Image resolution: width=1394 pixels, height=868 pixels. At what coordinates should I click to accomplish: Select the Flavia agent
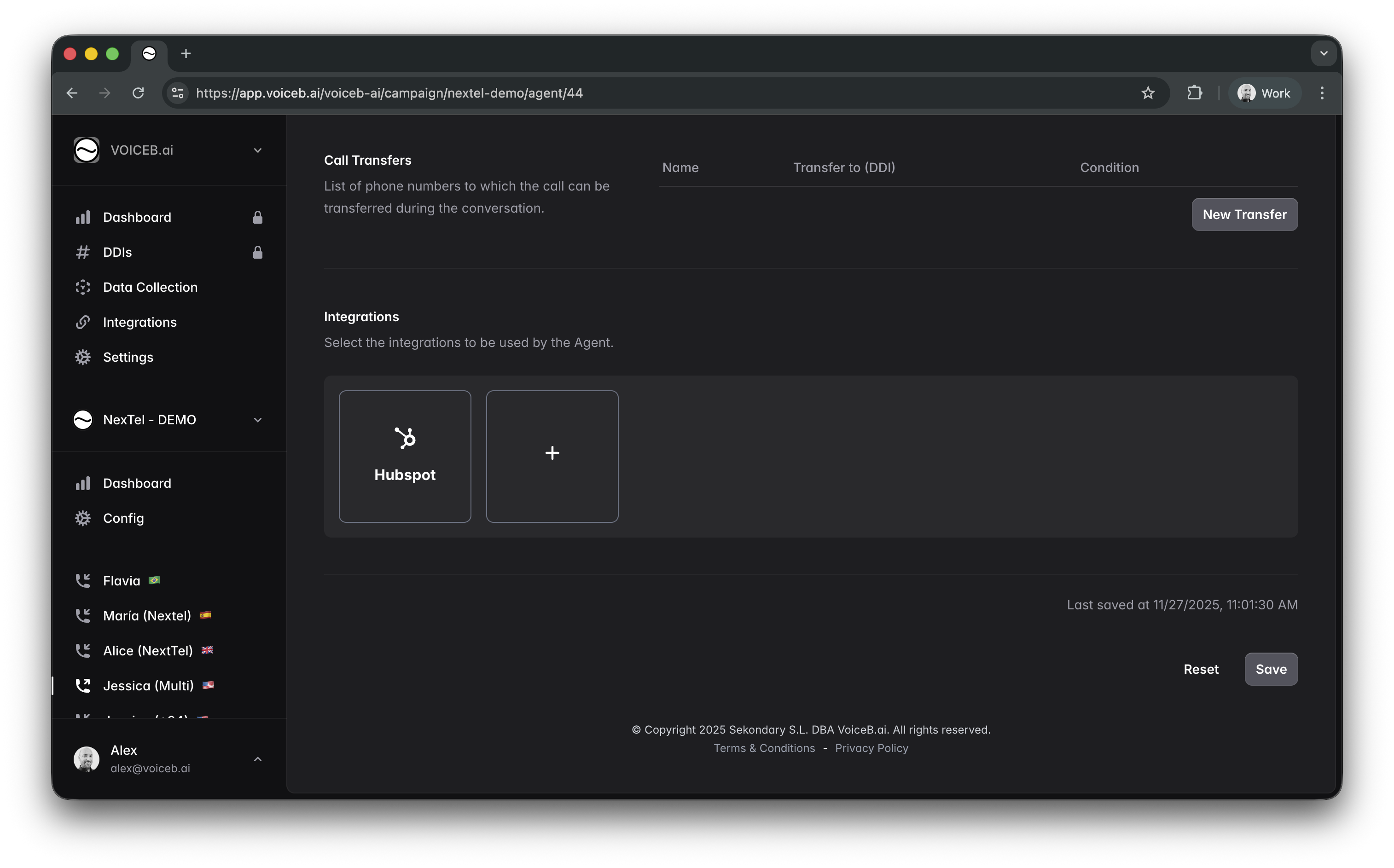(121, 580)
